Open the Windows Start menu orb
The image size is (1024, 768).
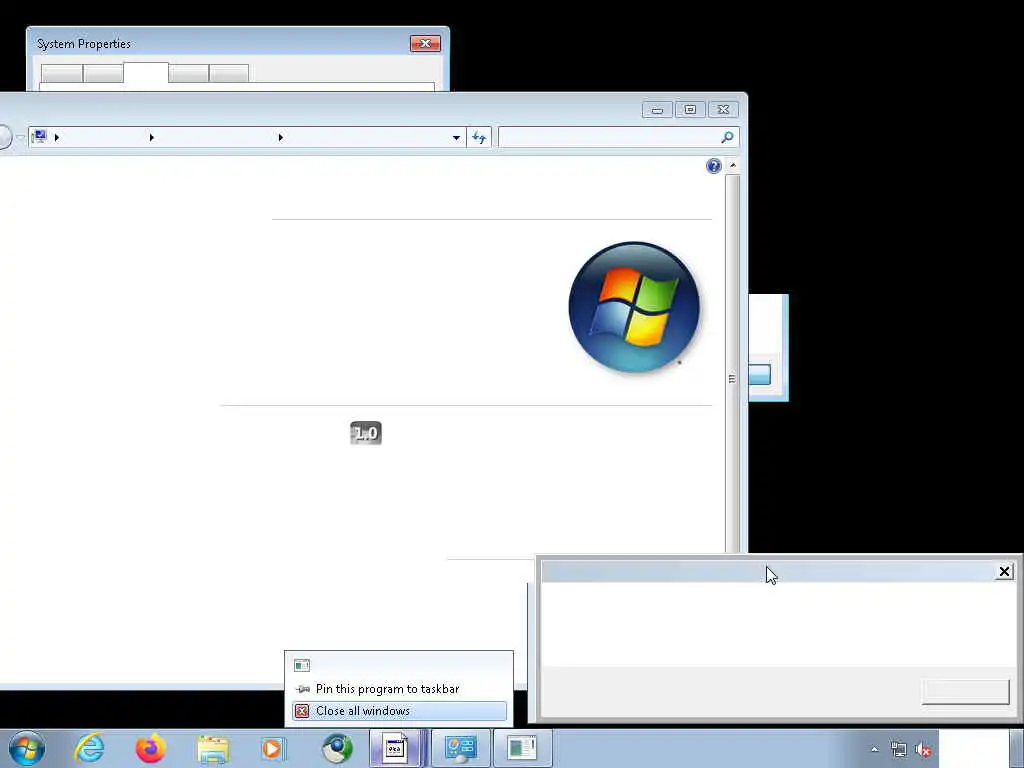(x=27, y=748)
